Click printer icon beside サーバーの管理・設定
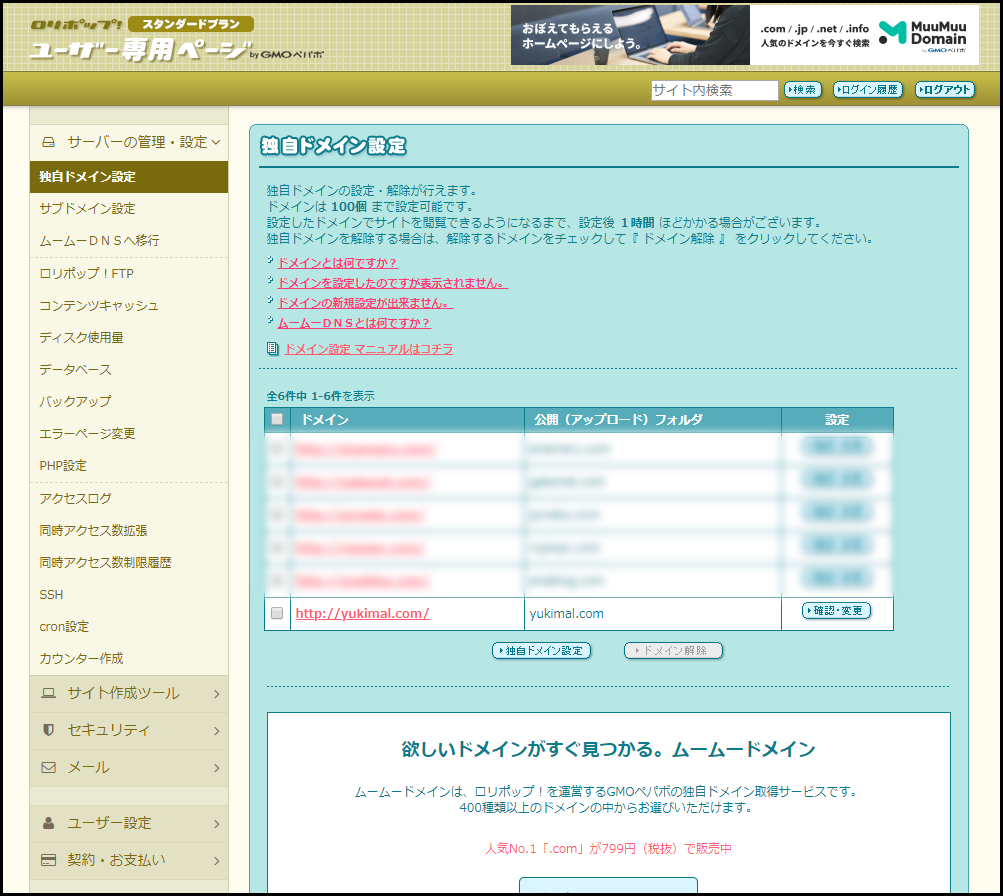 pyautogui.click(x=48, y=142)
